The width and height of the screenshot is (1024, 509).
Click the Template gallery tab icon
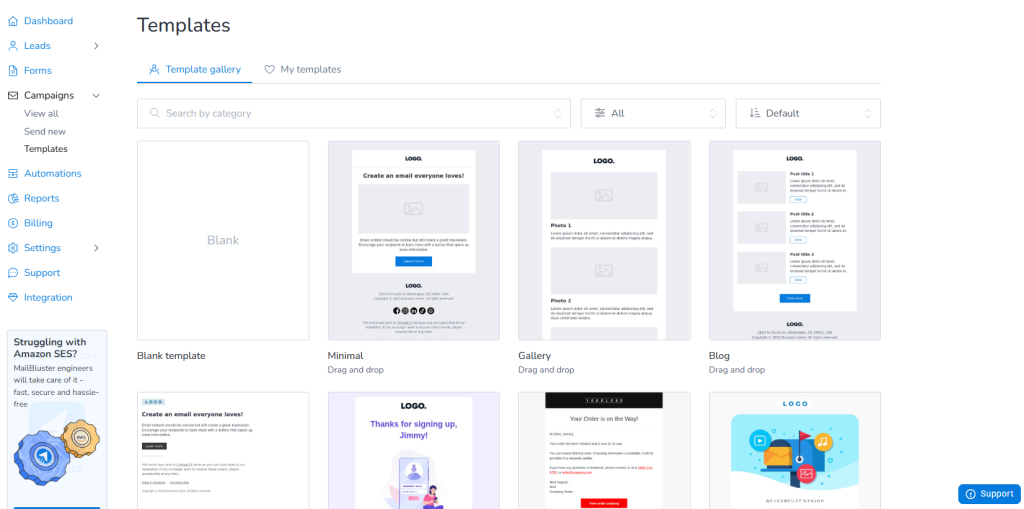(x=155, y=69)
